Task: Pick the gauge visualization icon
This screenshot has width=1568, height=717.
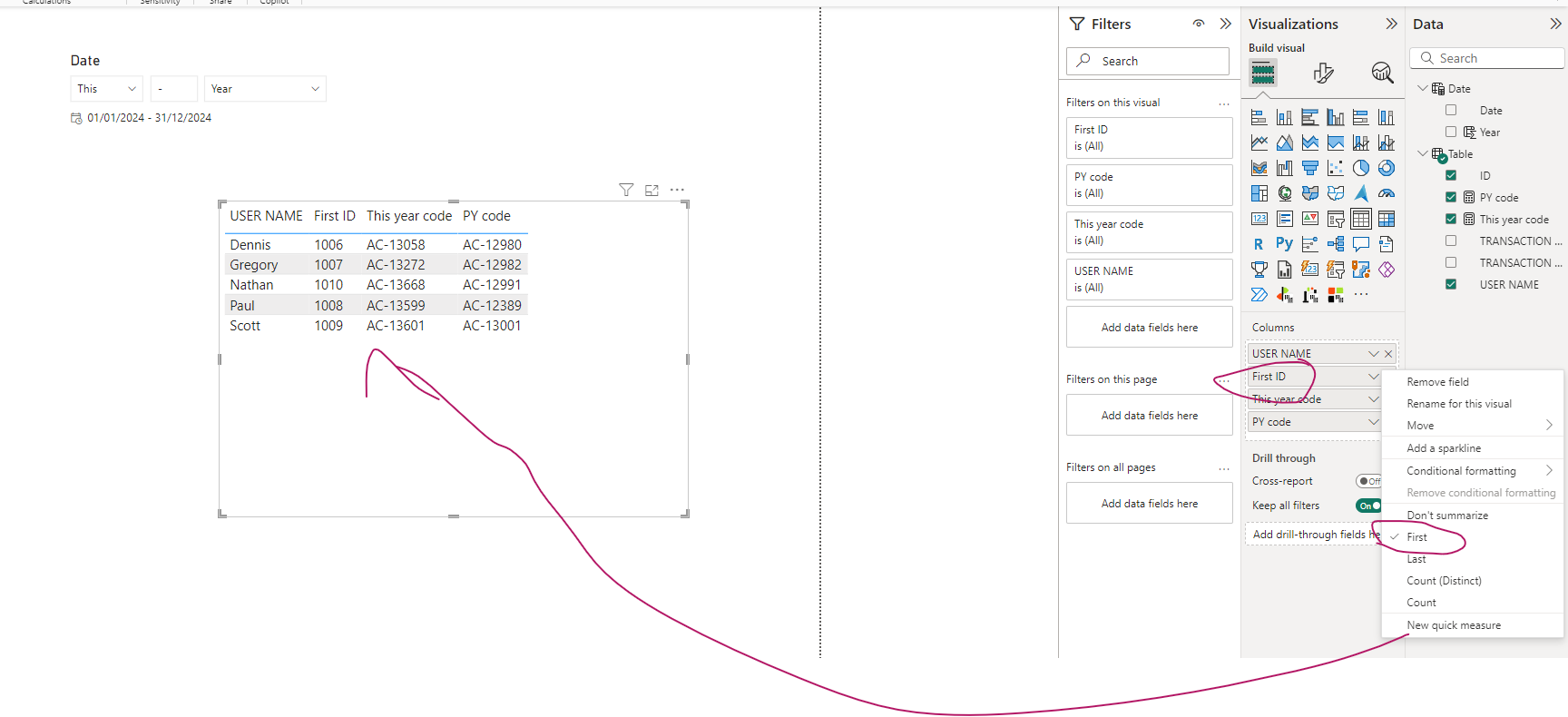Action: click(x=1386, y=193)
